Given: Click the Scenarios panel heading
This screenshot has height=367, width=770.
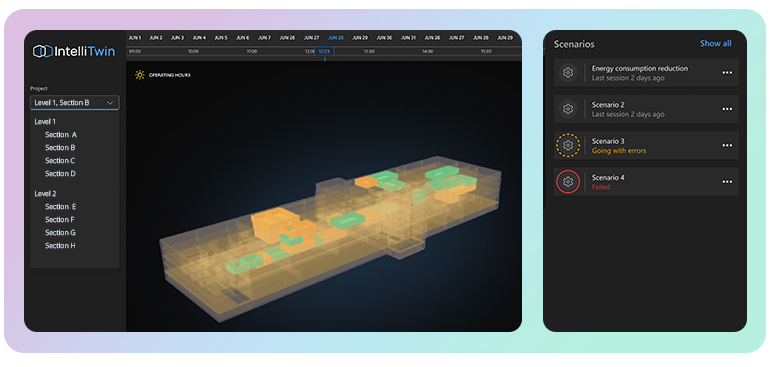Looking at the screenshot, I should point(574,44).
